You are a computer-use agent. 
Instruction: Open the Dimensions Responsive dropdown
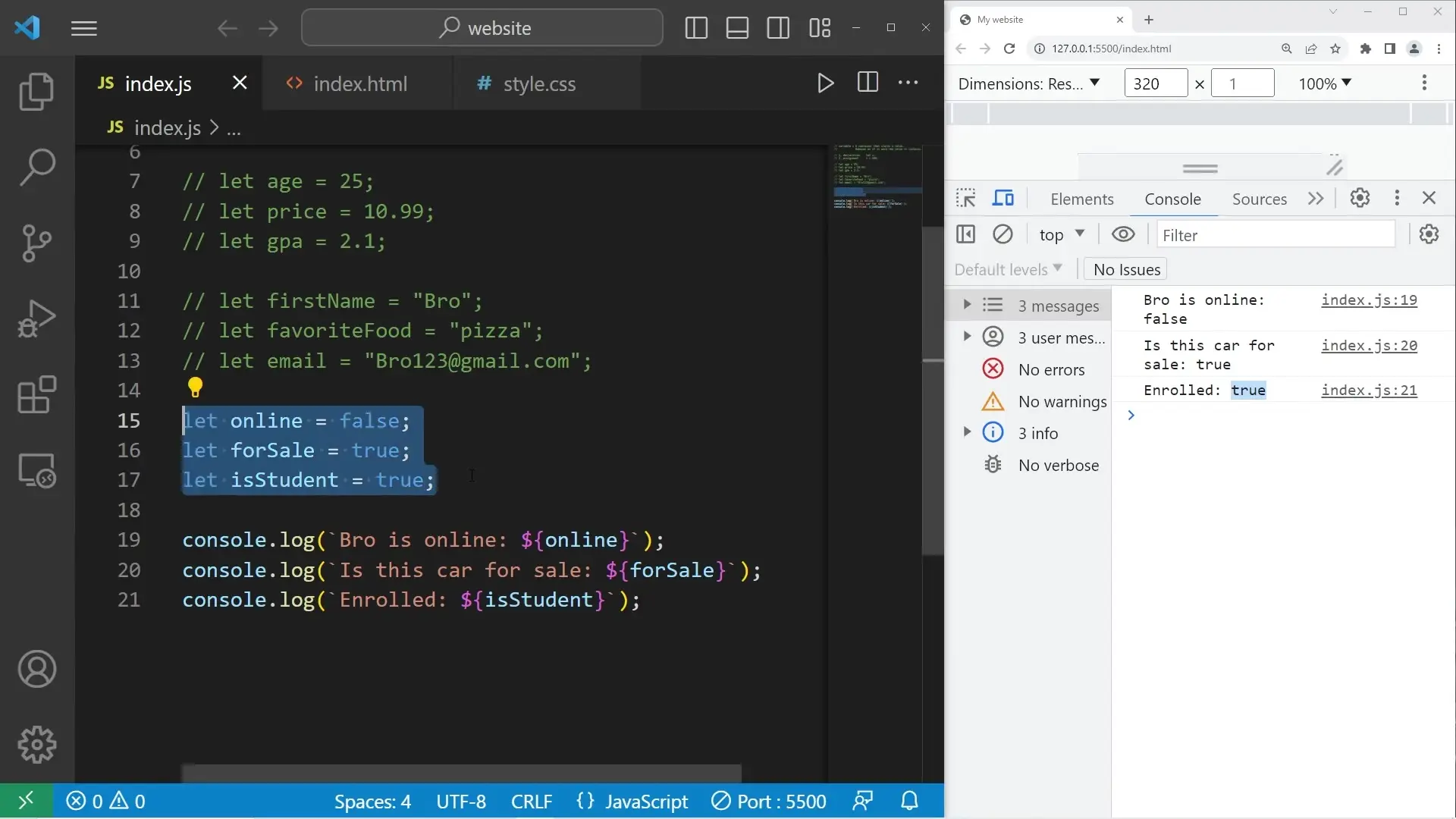point(1029,83)
